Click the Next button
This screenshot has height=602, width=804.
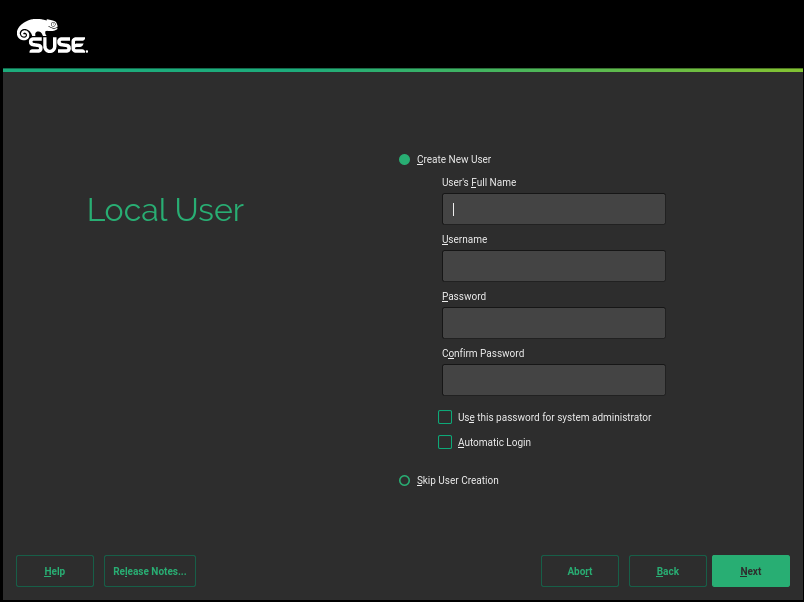(x=750, y=571)
